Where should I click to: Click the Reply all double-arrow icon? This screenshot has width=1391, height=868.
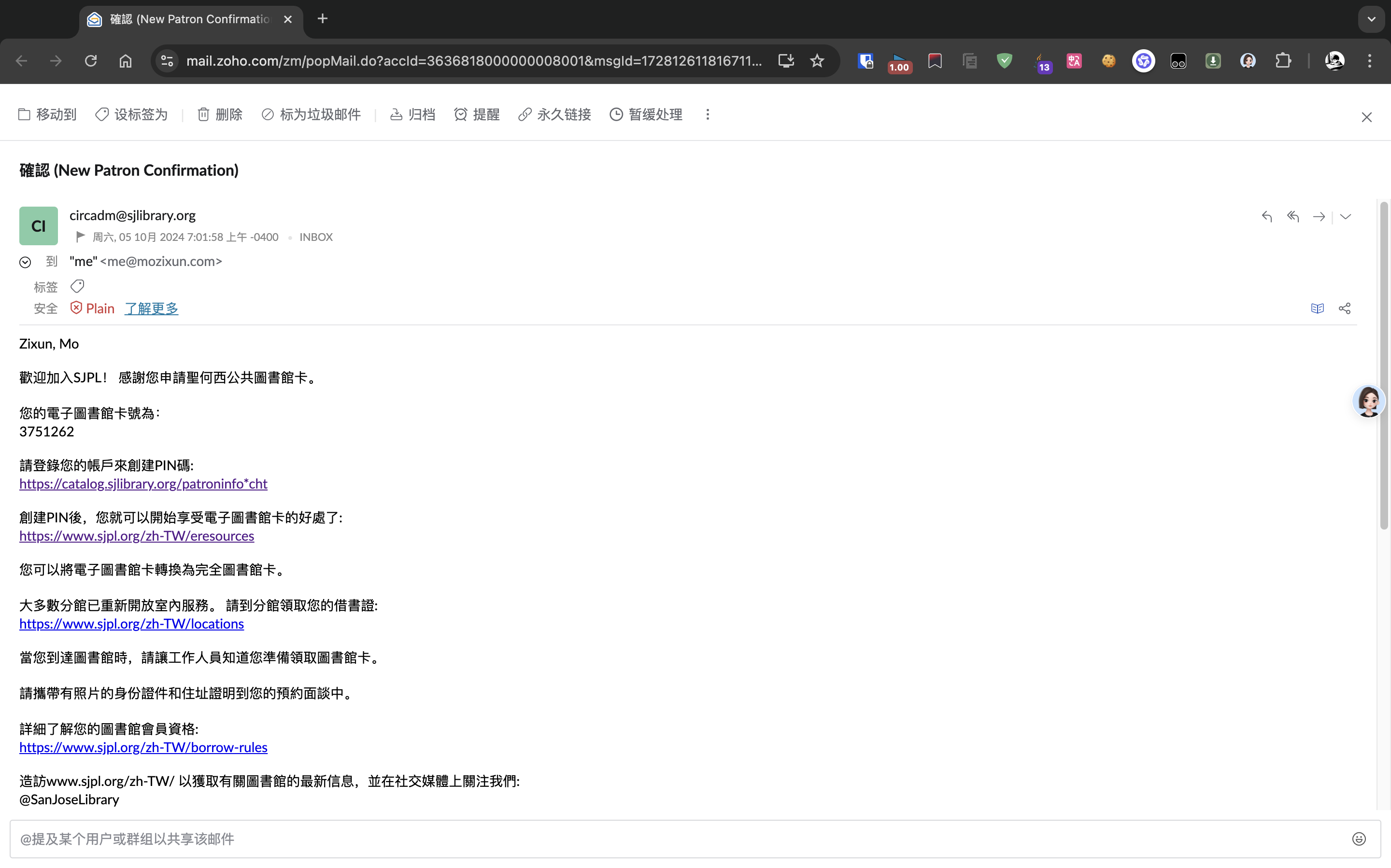click(1293, 216)
